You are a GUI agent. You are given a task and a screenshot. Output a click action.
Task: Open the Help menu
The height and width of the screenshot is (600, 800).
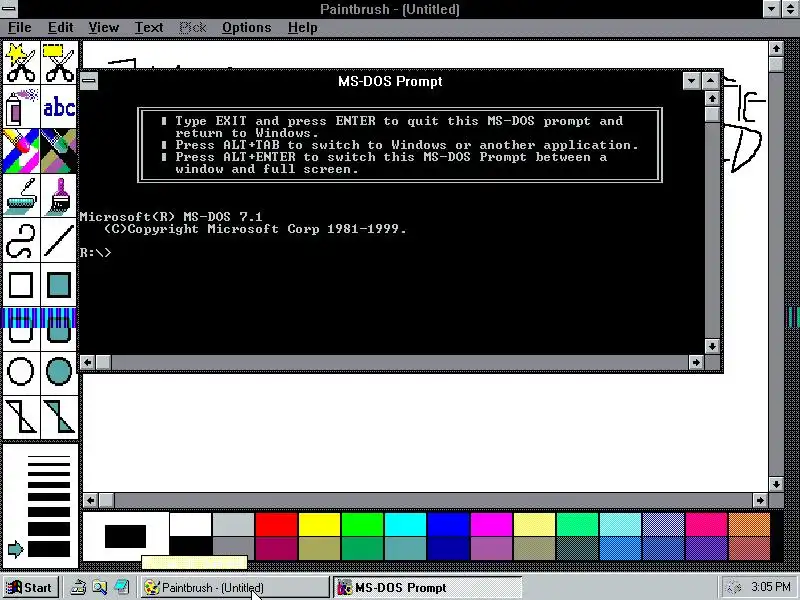(x=303, y=28)
